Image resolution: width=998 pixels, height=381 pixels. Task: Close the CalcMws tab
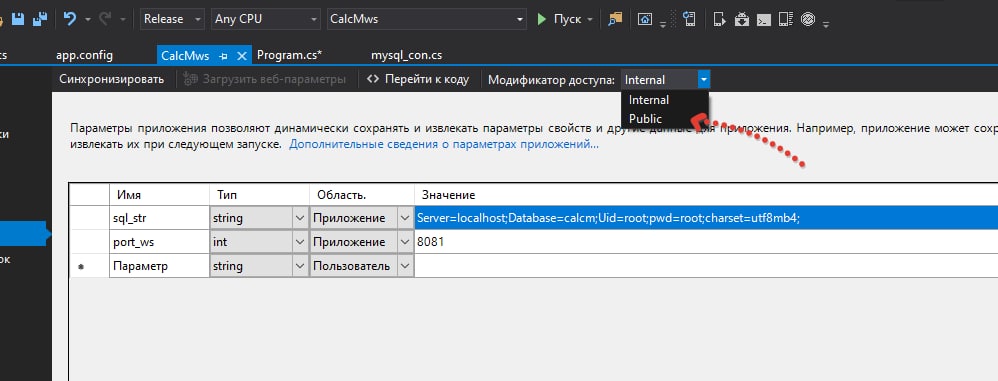coord(241,56)
